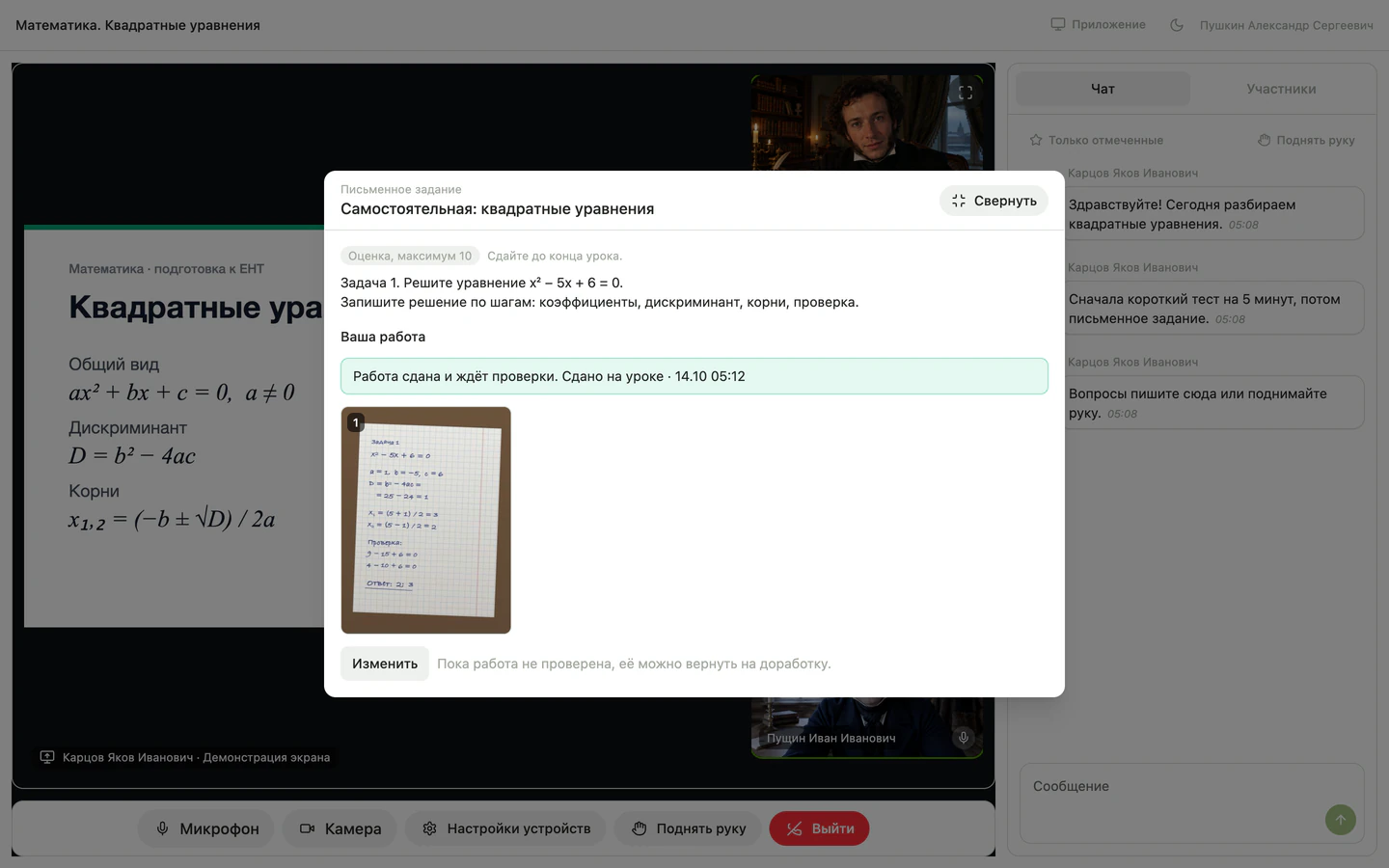The height and width of the screenshot is (868, 1389).
Task: Toggle the Камера button
Action: point(340,828)
